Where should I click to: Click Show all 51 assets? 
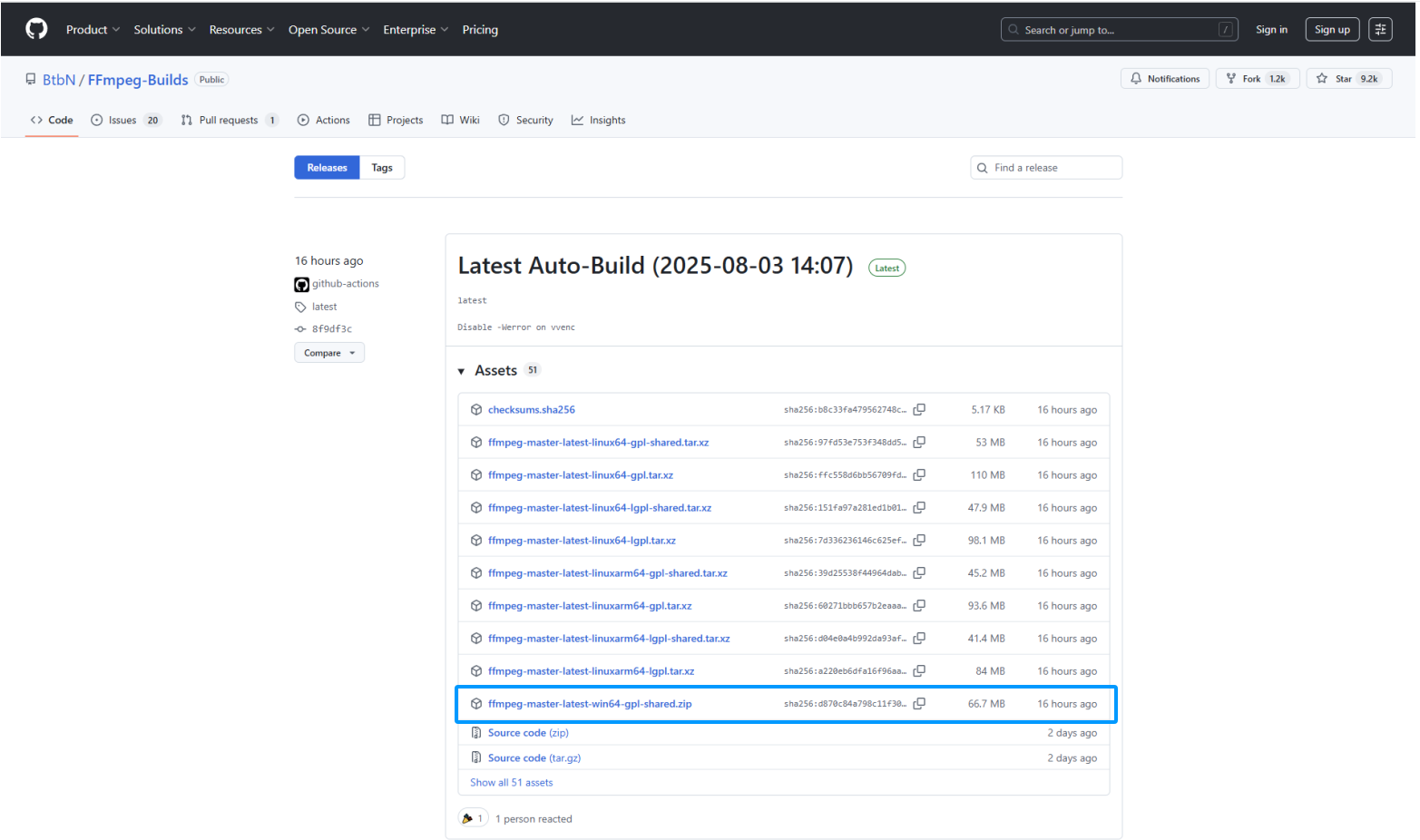[511, 783]
